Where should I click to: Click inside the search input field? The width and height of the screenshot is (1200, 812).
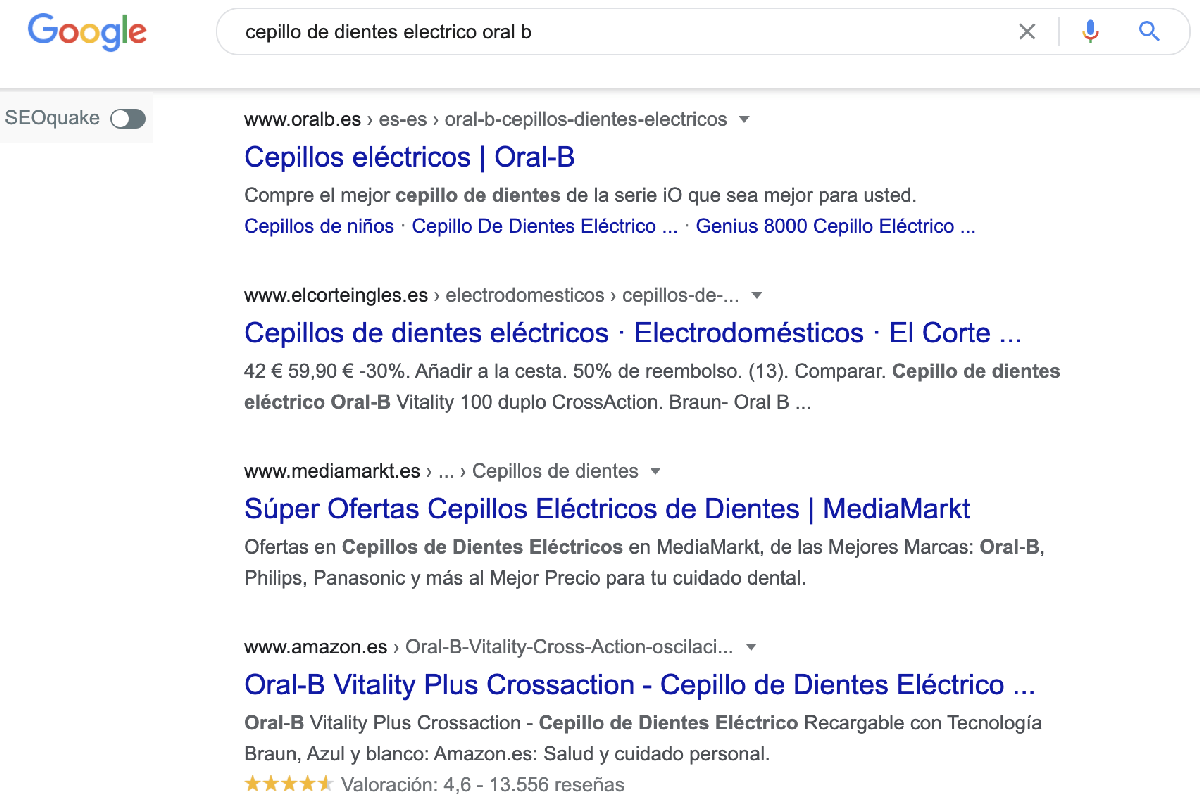click(600, 31)
